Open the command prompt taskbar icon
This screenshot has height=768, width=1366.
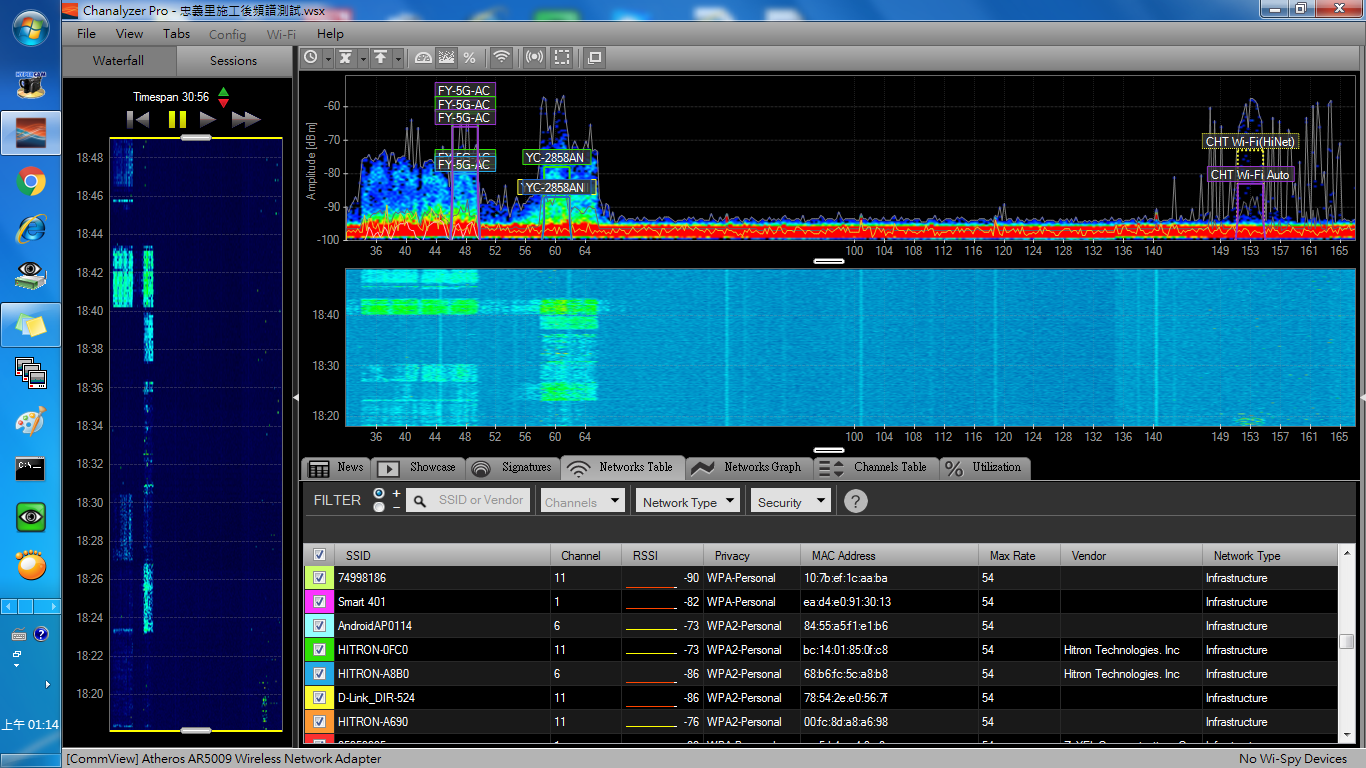click(31, 467)
